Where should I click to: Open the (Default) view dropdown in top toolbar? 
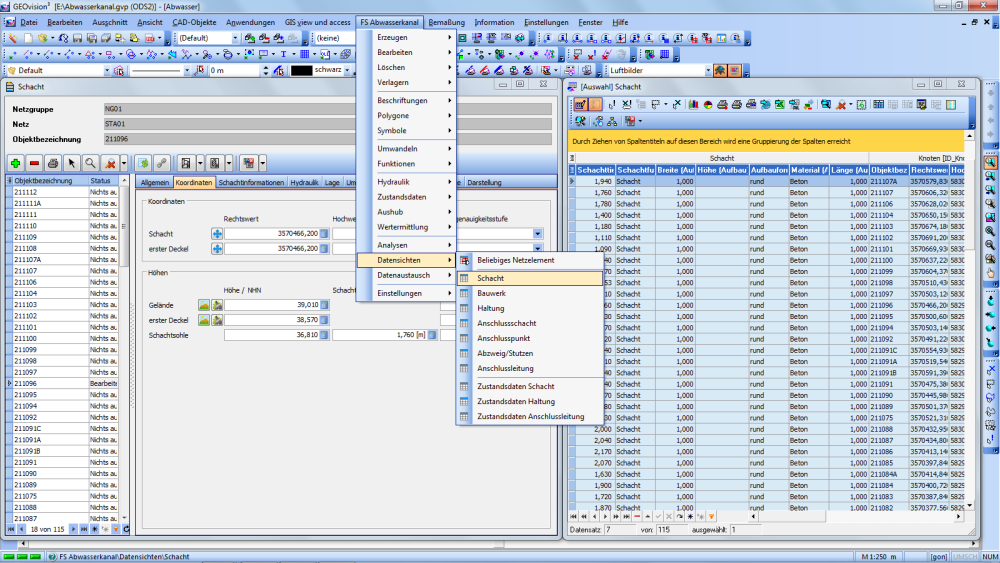(x=235, y=38)
